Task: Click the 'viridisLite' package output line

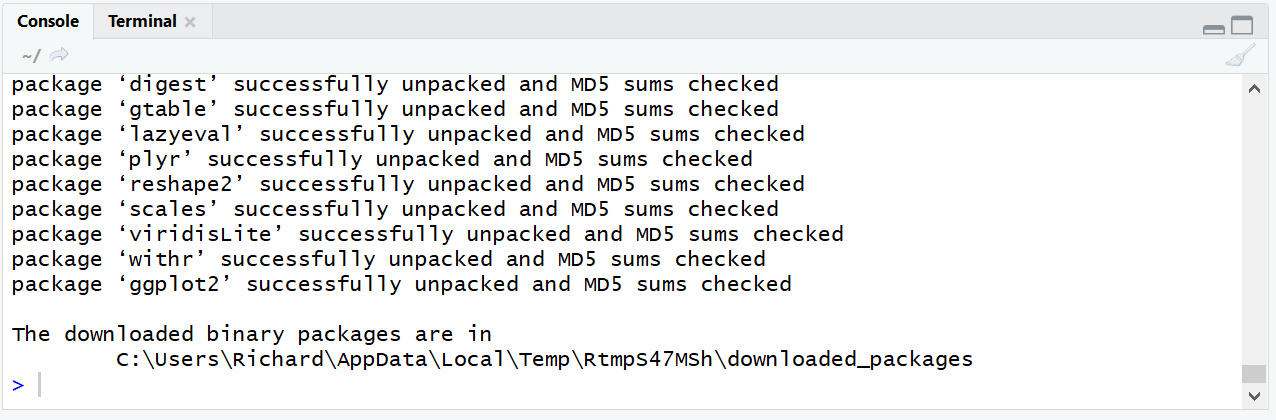Action: pos(428,234)
